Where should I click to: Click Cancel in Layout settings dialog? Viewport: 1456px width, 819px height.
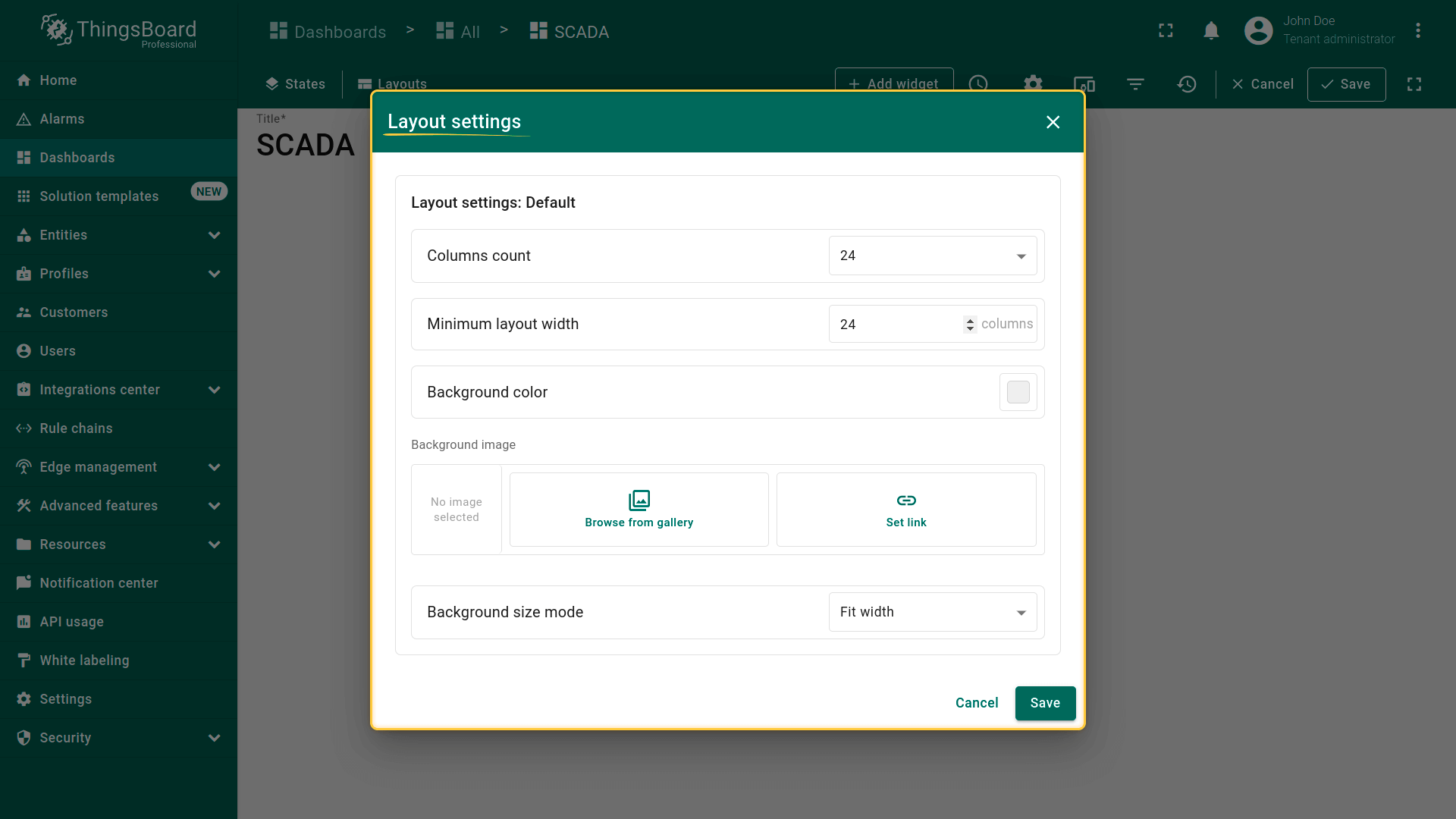(x=977, y=703)
